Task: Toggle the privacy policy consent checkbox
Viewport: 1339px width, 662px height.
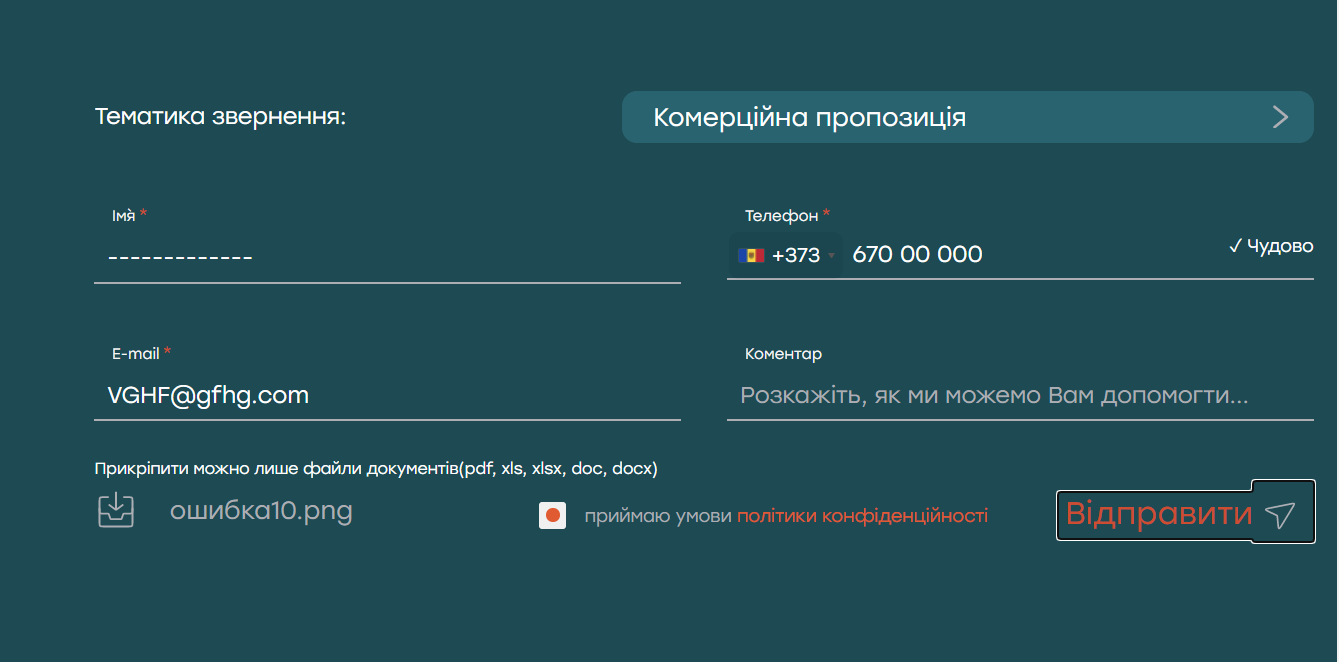Action: [x=552, y=516]
